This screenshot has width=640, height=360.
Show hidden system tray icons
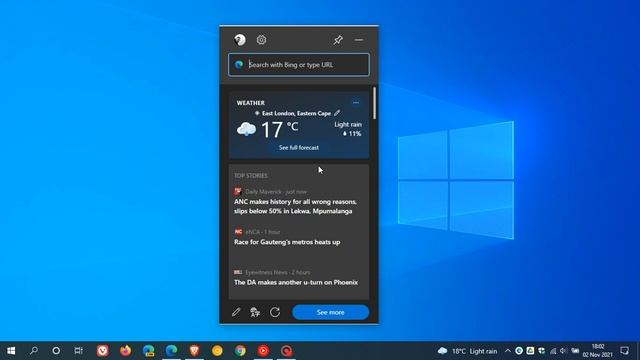pyautogui.click(x=507, y=351)
